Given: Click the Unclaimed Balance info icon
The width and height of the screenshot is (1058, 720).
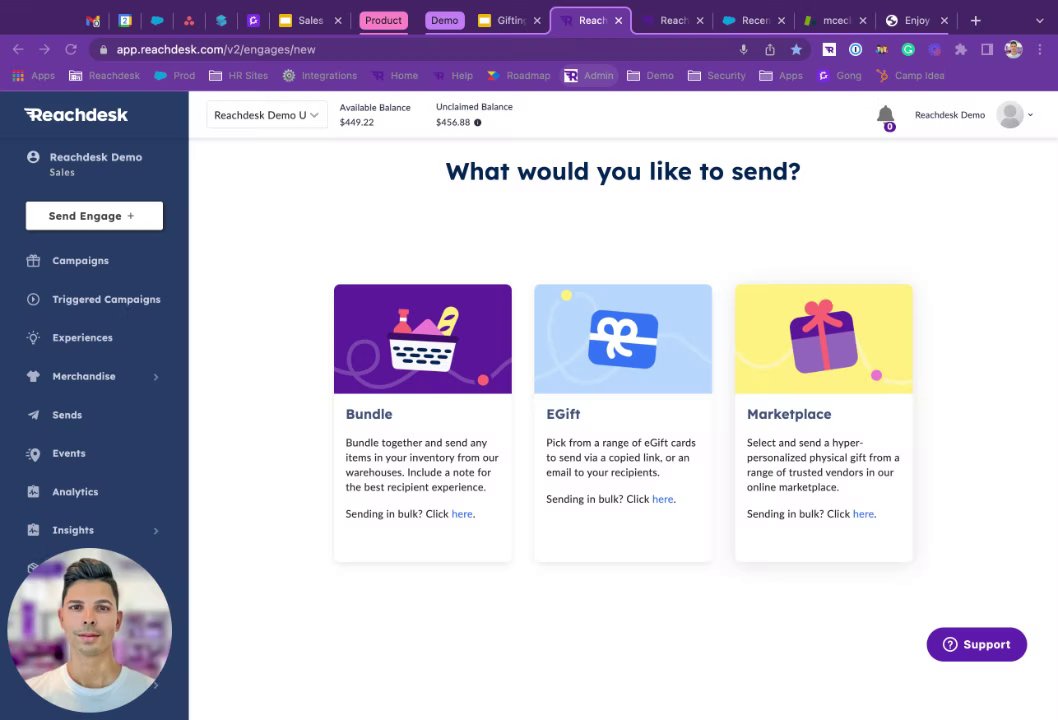Looking at the screenshot, I should pos(478,123).
